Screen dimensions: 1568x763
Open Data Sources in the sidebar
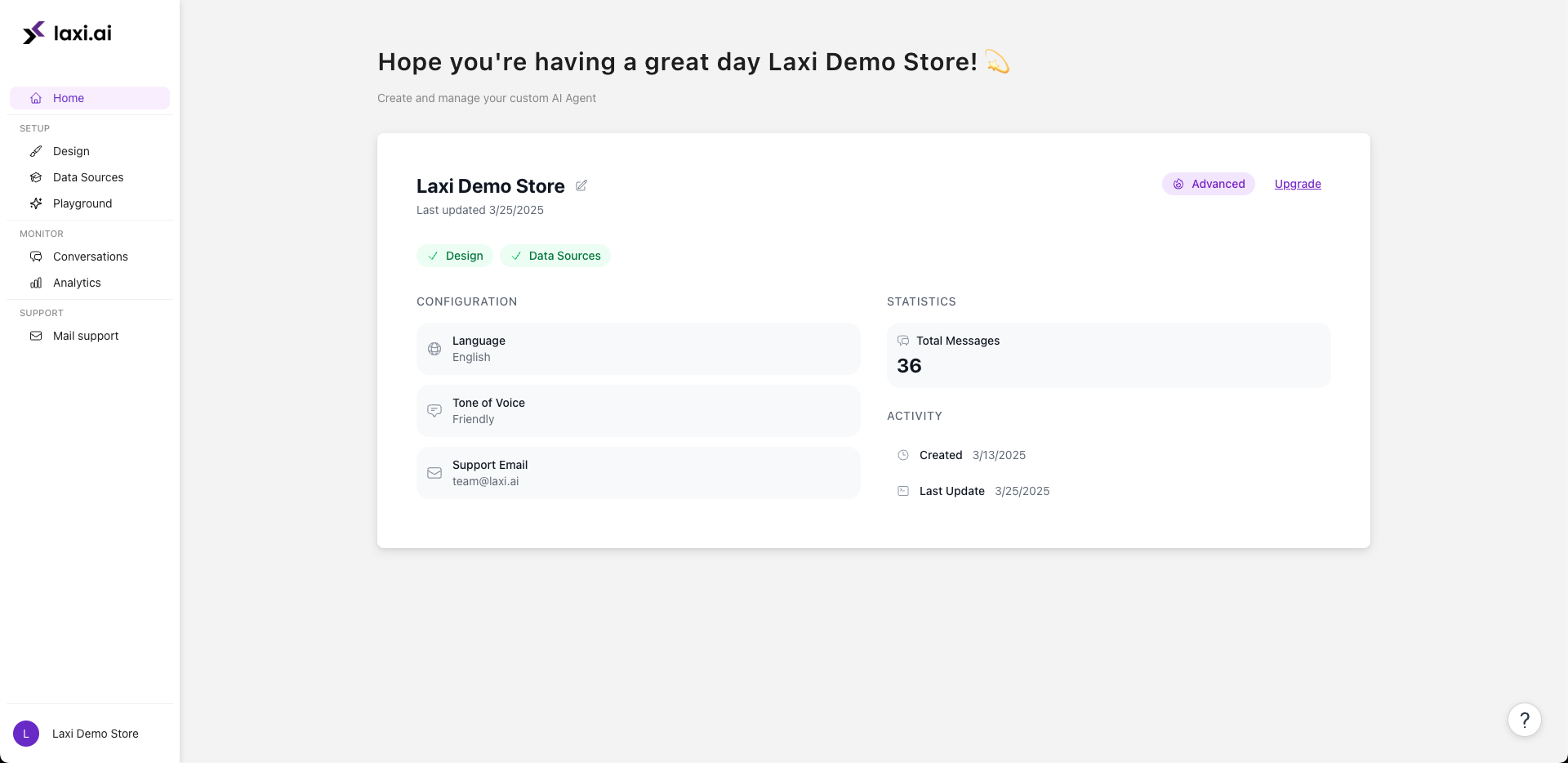(88, 177)
